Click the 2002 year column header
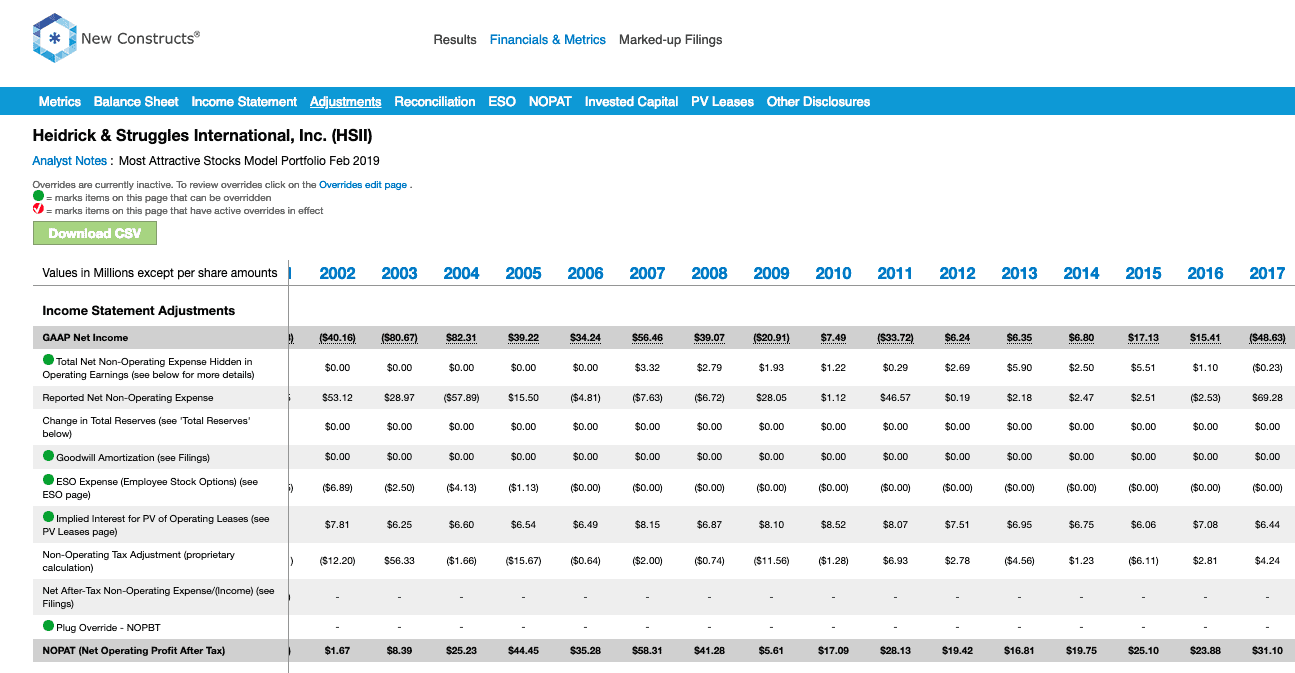This screenshot has height=673, width=1295. [337, 273]
